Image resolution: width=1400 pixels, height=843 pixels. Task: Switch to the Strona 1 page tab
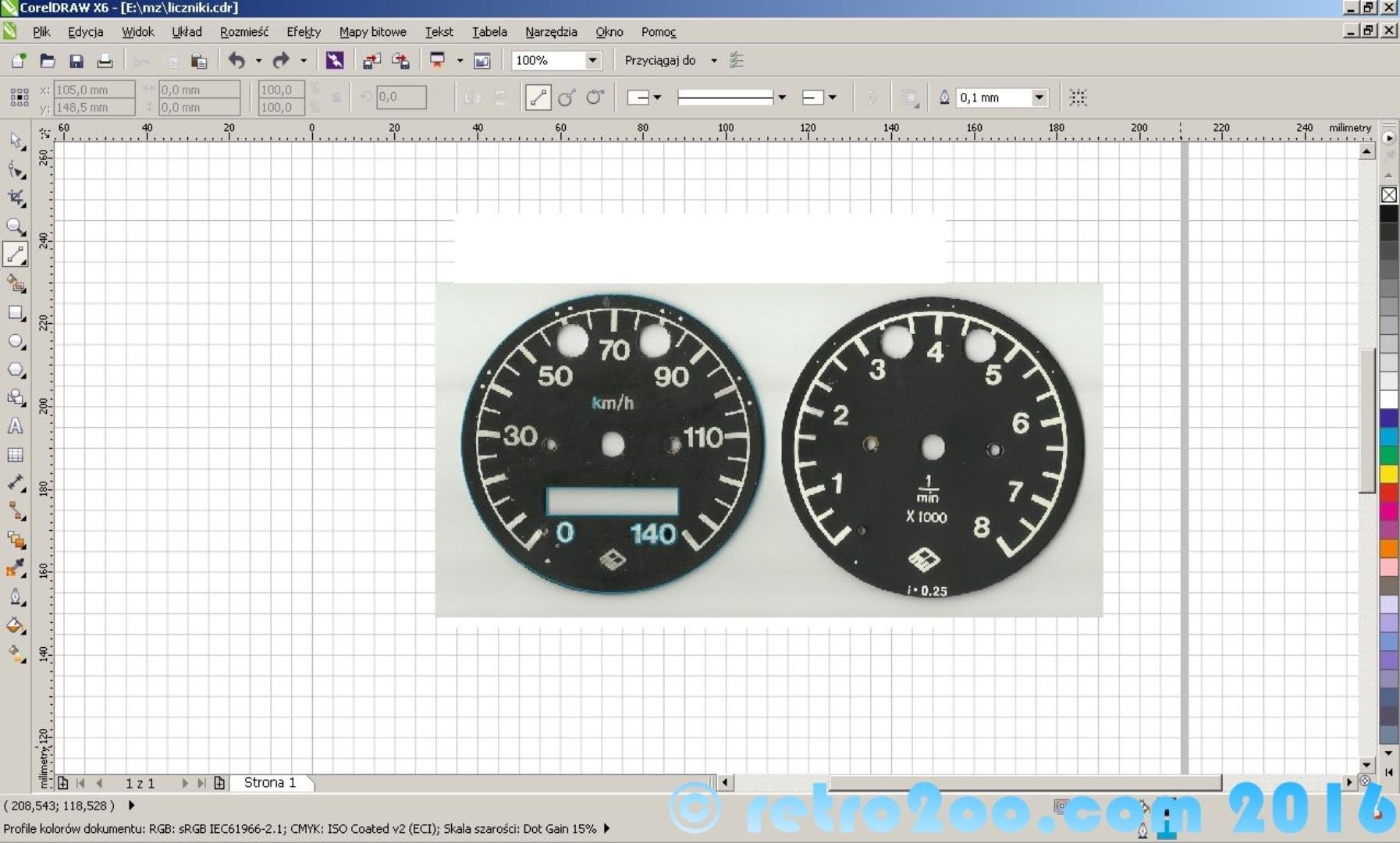click(270, 782)
